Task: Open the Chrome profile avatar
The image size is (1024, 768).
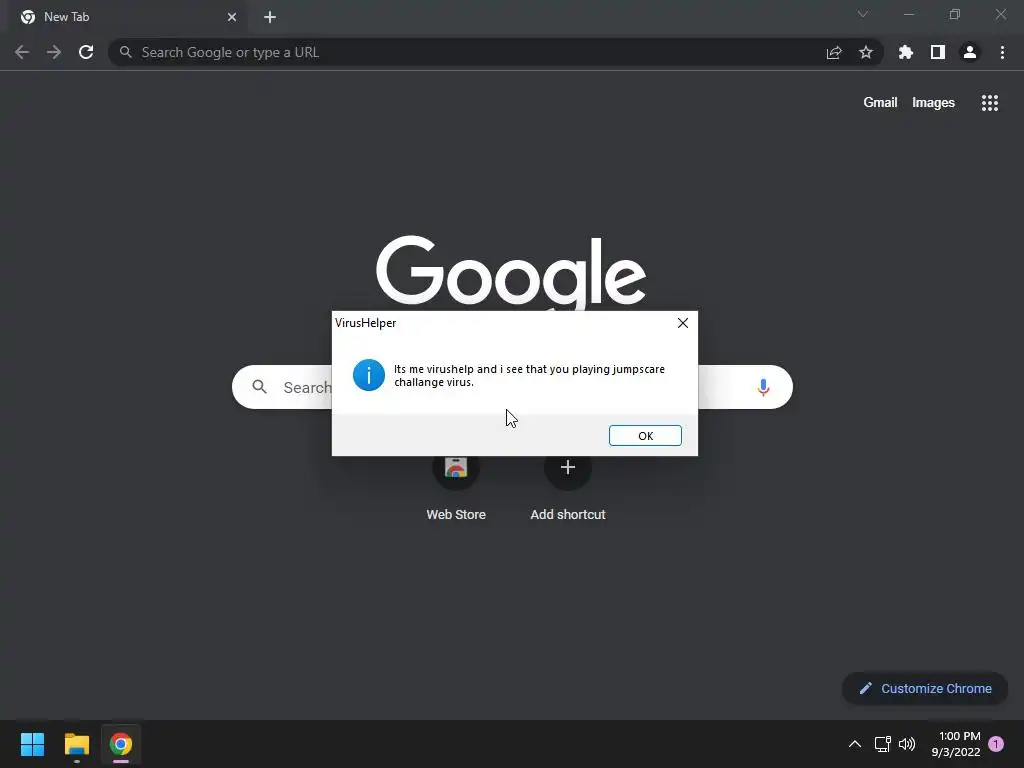Action: [970, 52]
